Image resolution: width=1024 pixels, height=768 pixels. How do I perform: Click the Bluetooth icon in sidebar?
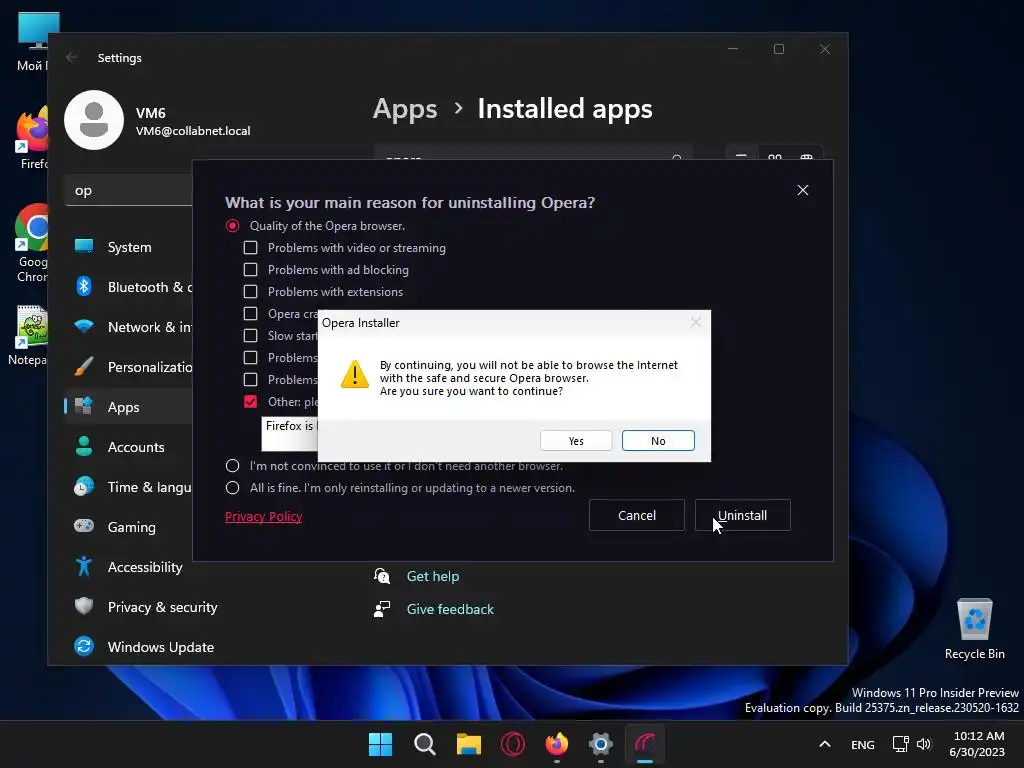click(84, 287)
